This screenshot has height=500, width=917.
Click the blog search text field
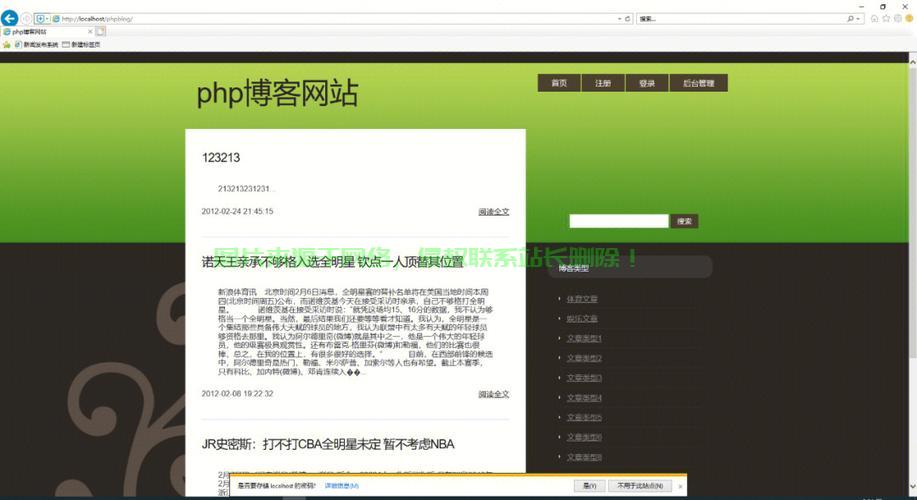click(619, 221)
